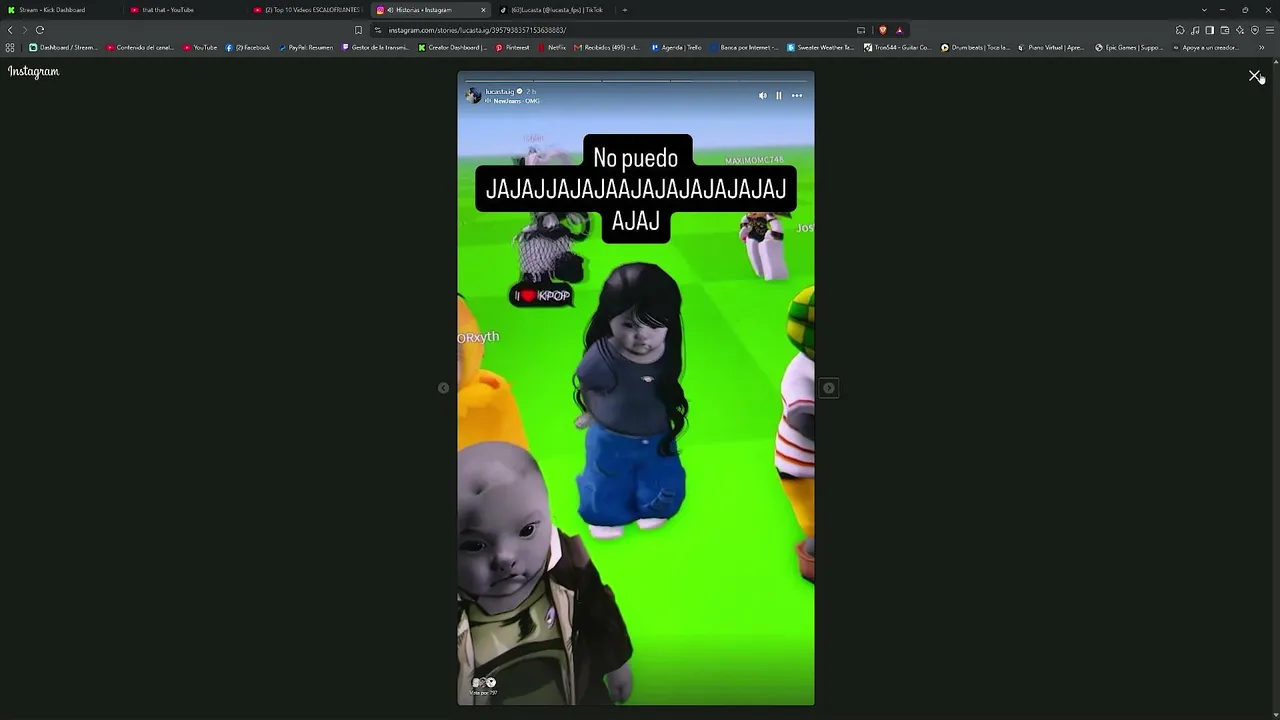This screenshot has width=1280, height=720.
Task: Open the story's three-dot options menu
Action: coord(797,96)
